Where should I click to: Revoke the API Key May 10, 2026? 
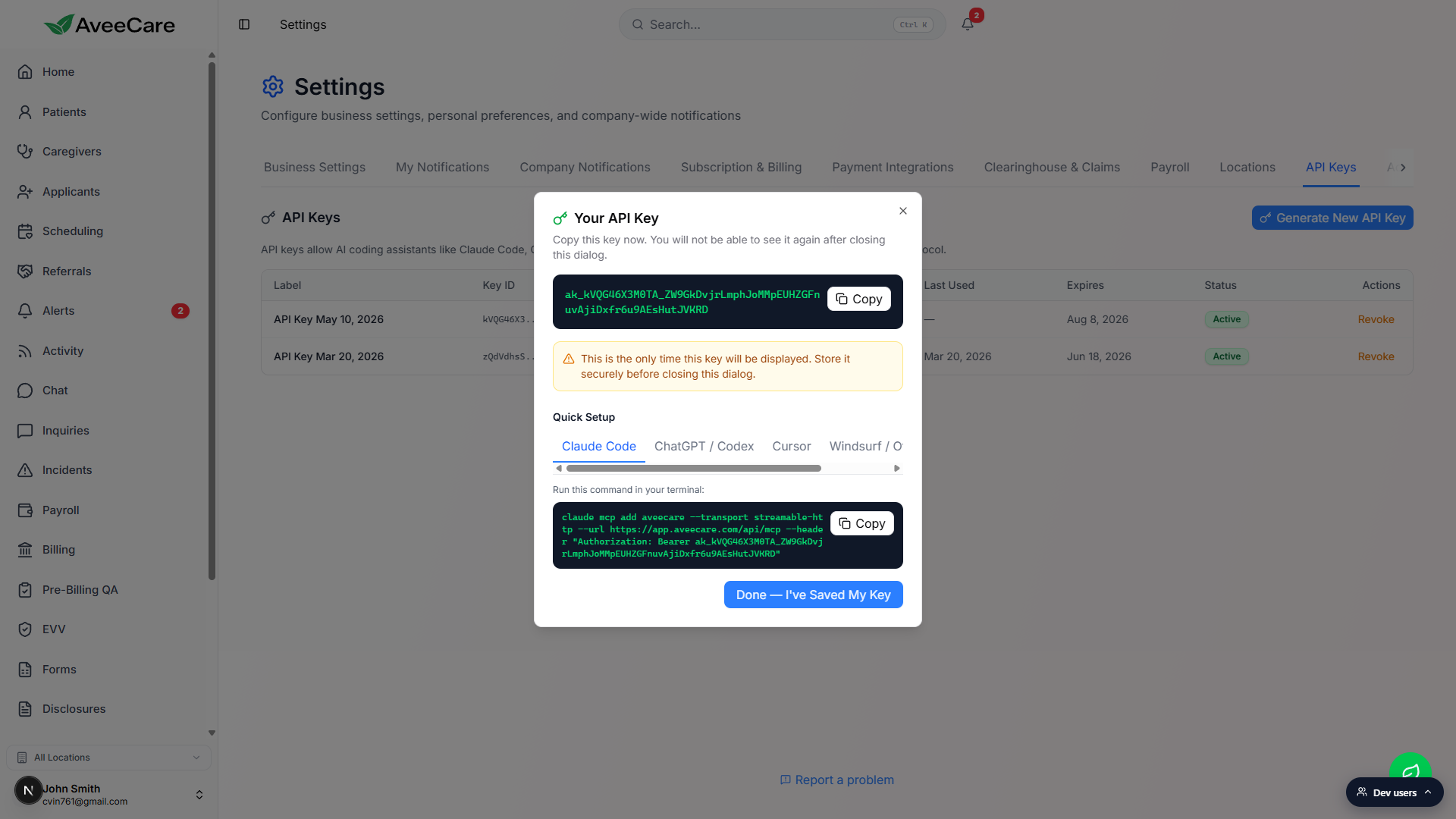pyautogui.click(x=1376, y=319)
